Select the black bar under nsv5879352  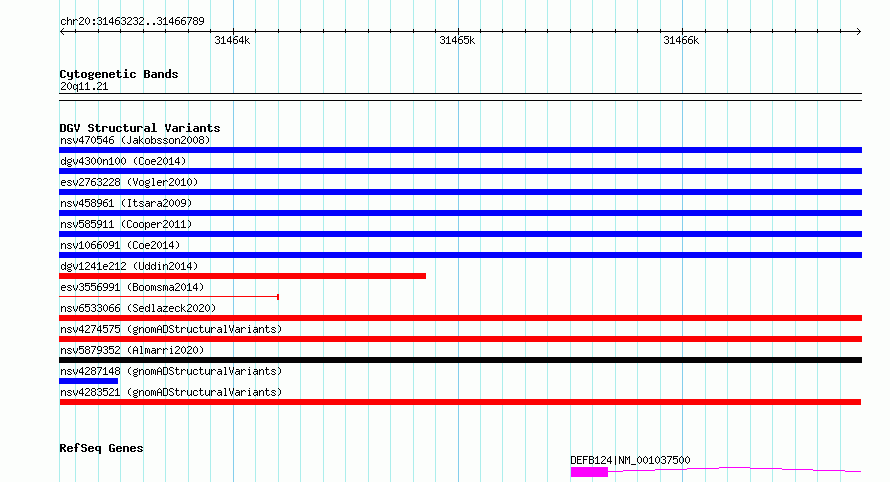click(x=460, y=360)
